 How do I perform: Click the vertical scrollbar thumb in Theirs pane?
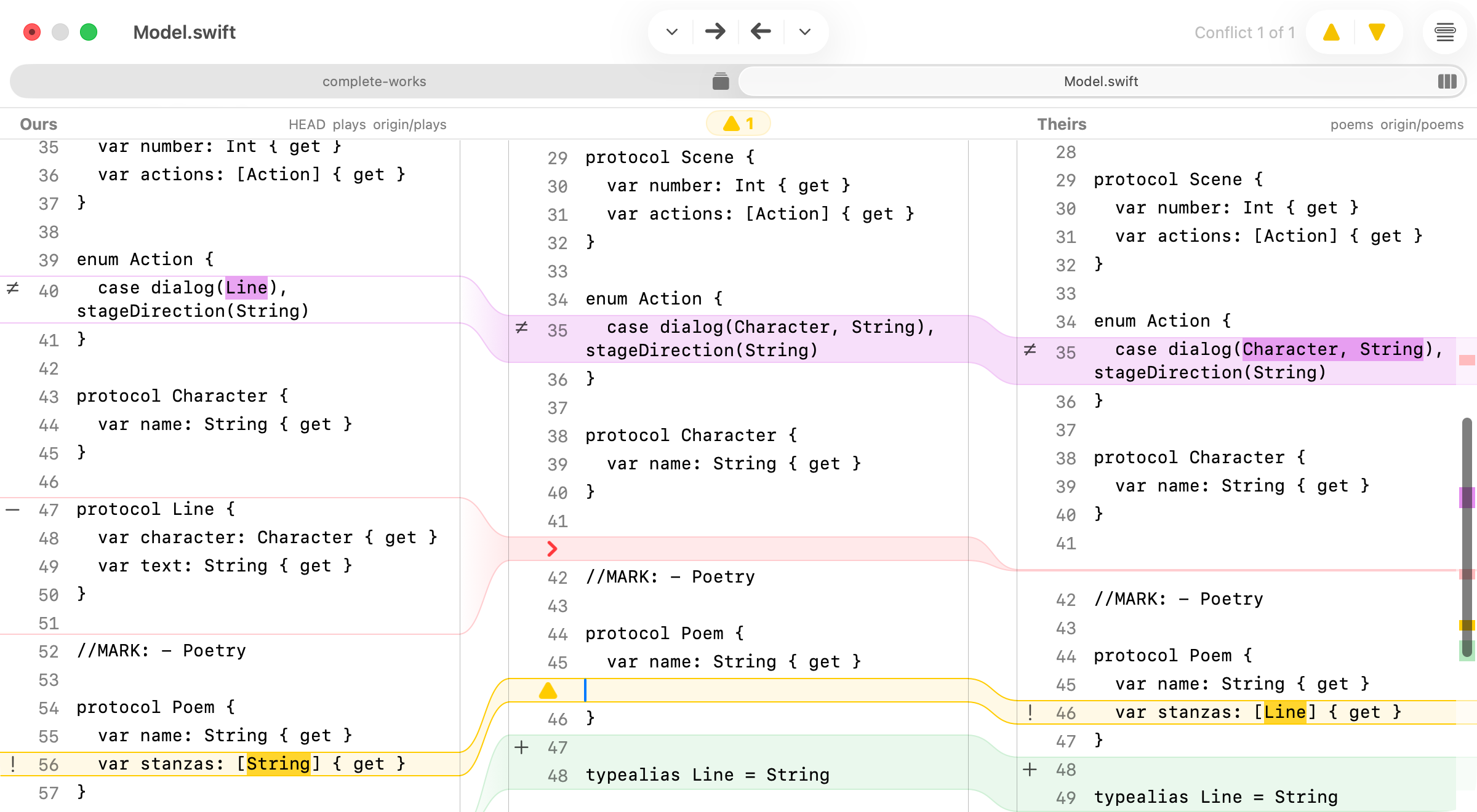(x=1467, y=536)
